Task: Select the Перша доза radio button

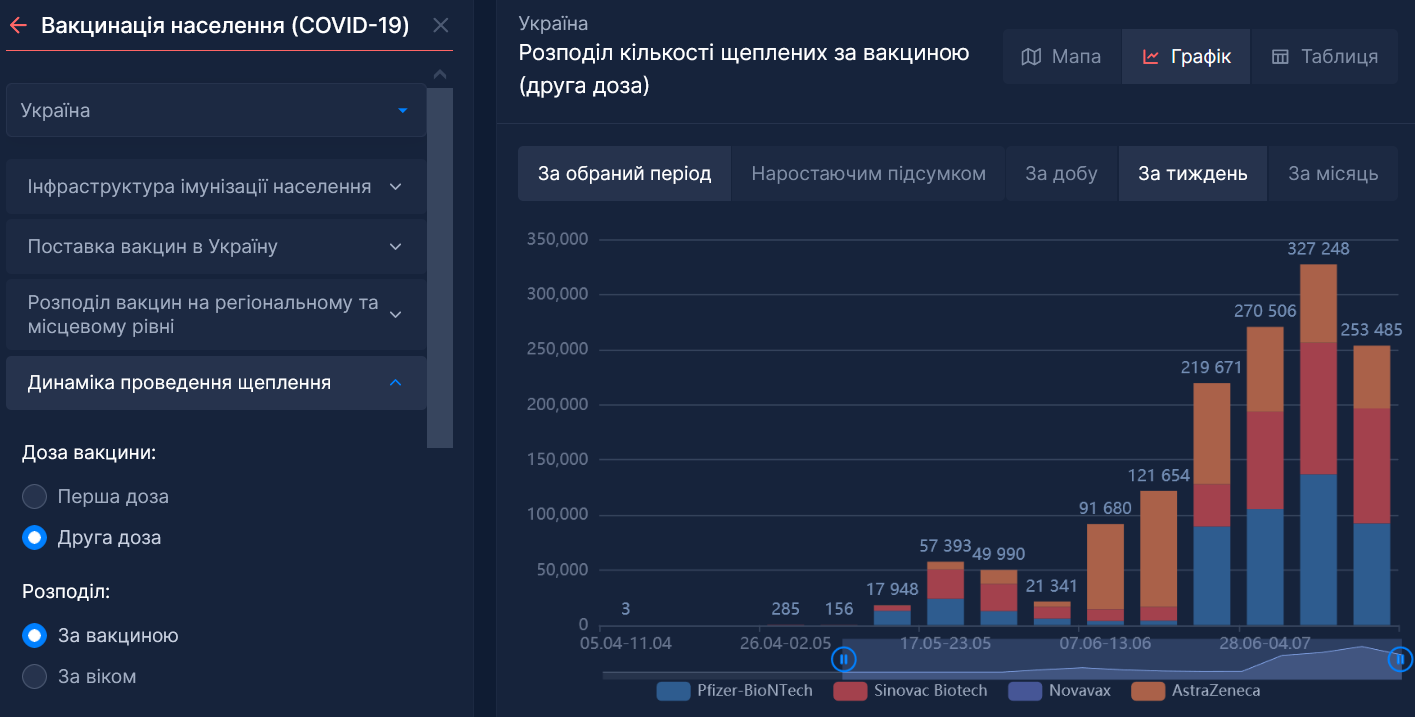Action: (35, 497)
